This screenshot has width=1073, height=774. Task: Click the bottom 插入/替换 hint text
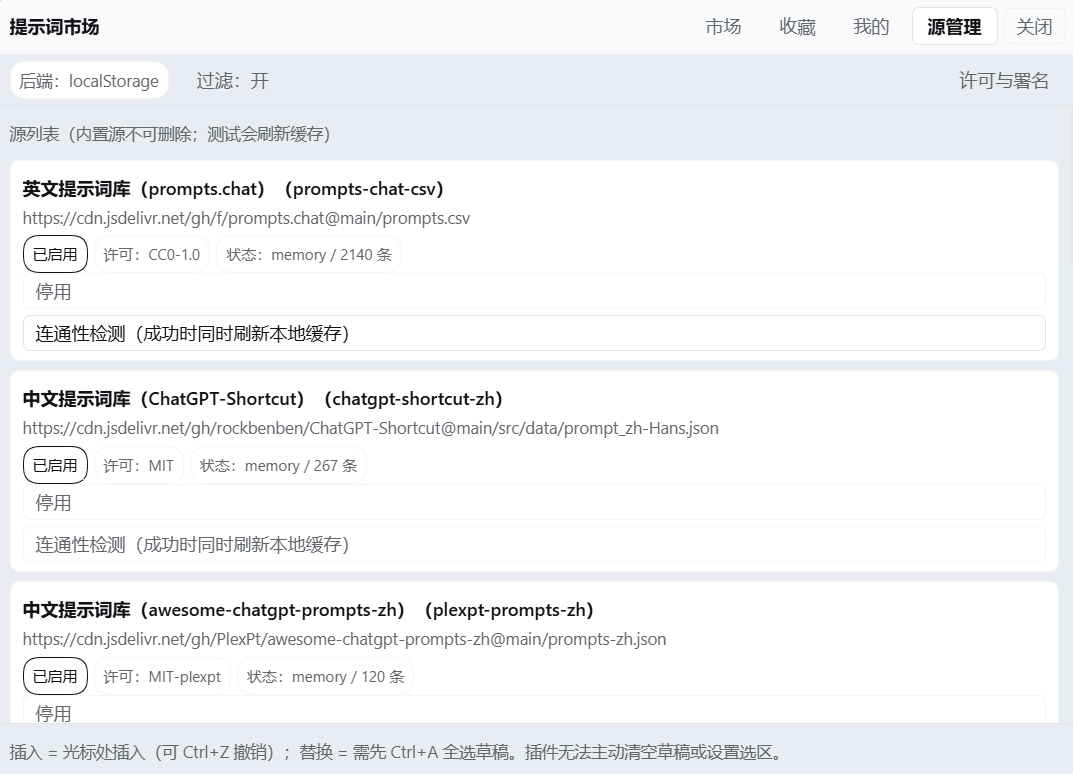coord(396,752)
